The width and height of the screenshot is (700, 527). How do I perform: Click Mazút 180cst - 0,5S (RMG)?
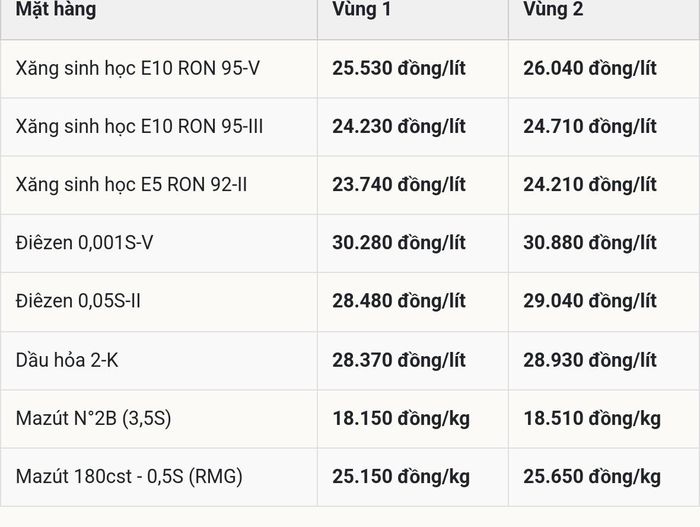(x=129, y=477)
